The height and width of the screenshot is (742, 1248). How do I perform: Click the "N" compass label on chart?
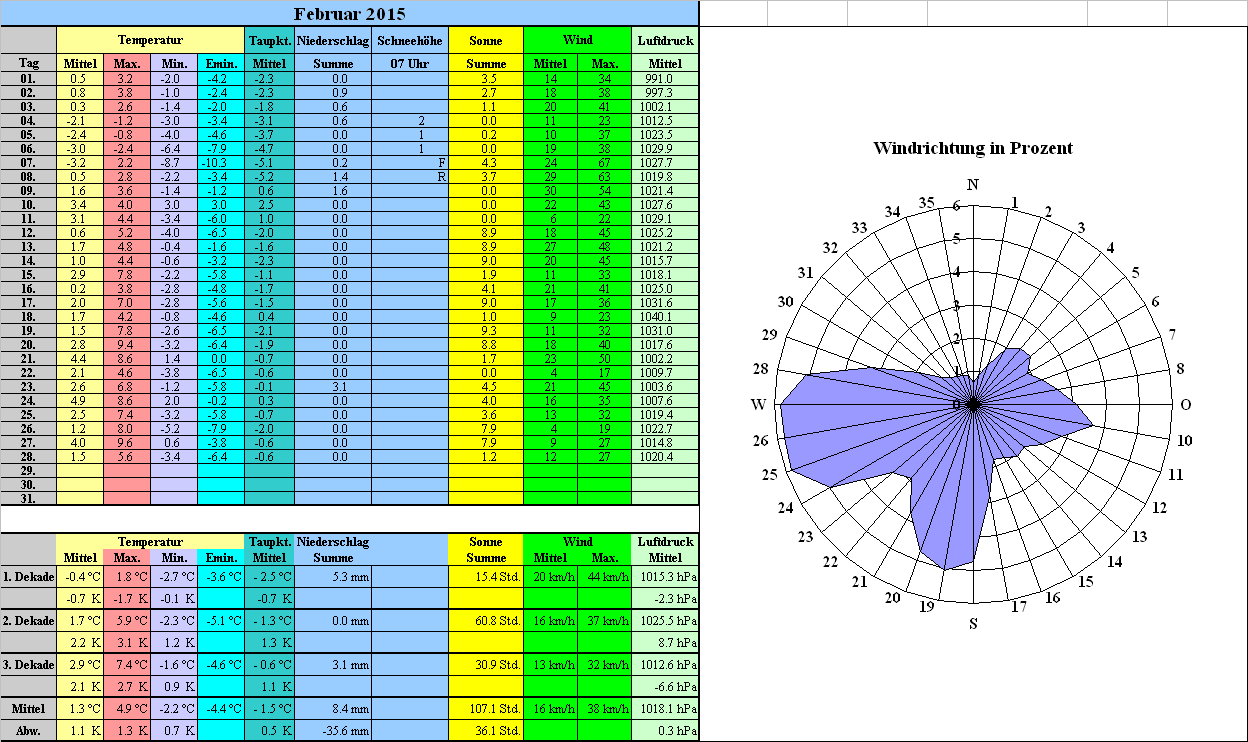click(973, 184)
